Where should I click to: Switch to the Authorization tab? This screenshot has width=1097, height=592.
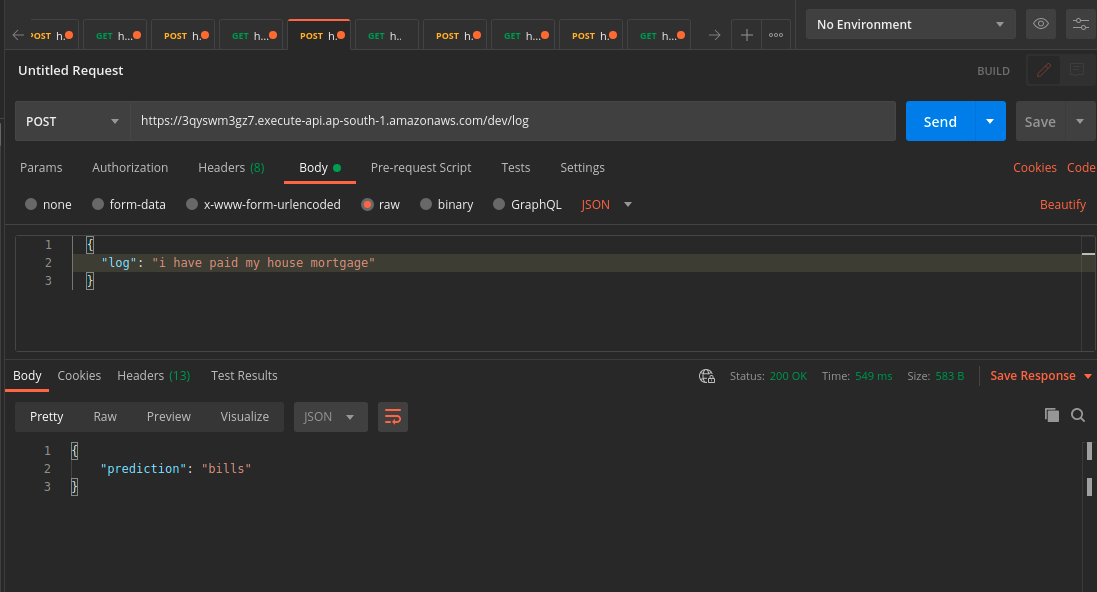pos(130,168)
